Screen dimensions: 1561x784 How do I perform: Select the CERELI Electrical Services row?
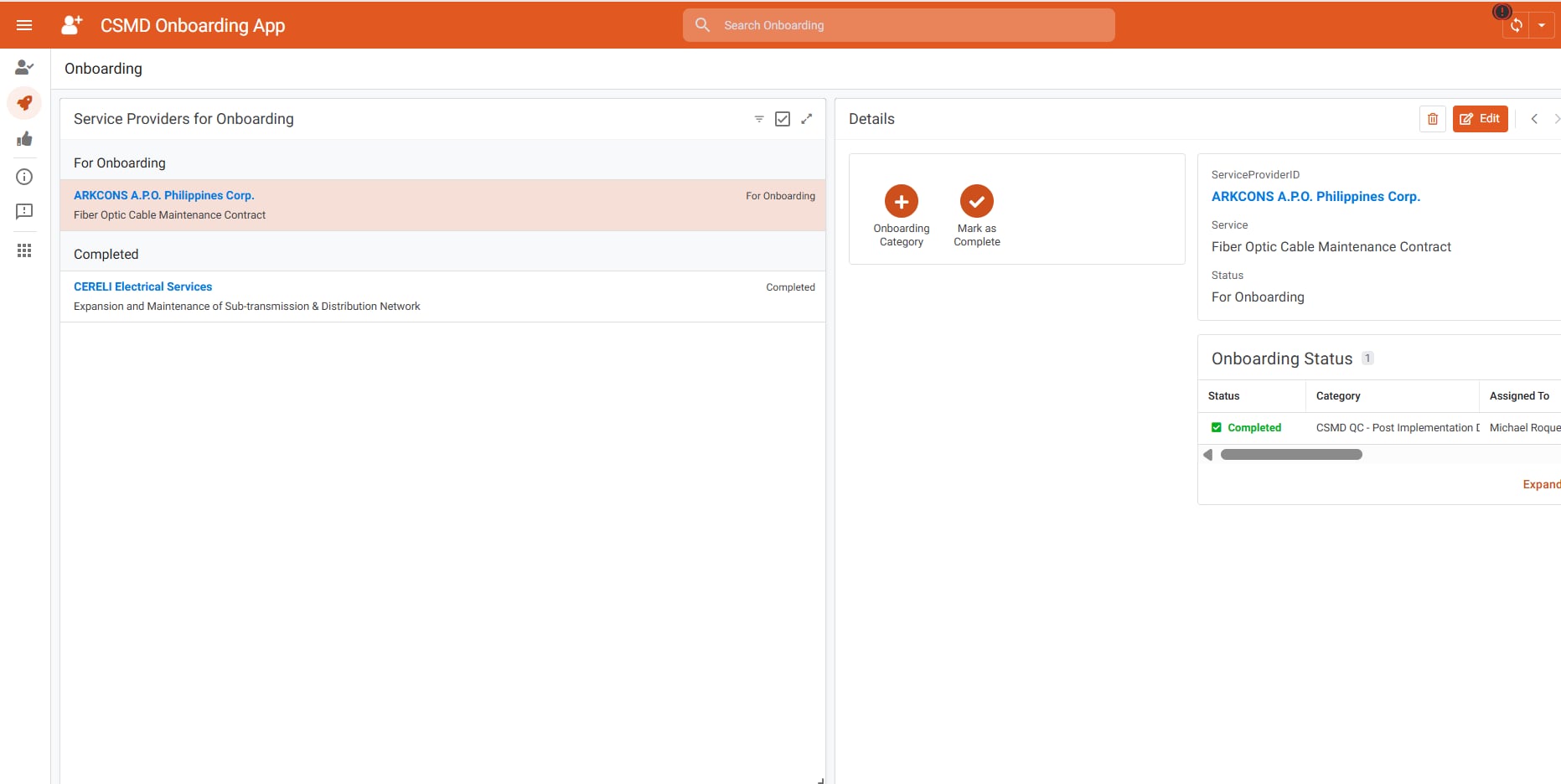[x=442, y=297]
